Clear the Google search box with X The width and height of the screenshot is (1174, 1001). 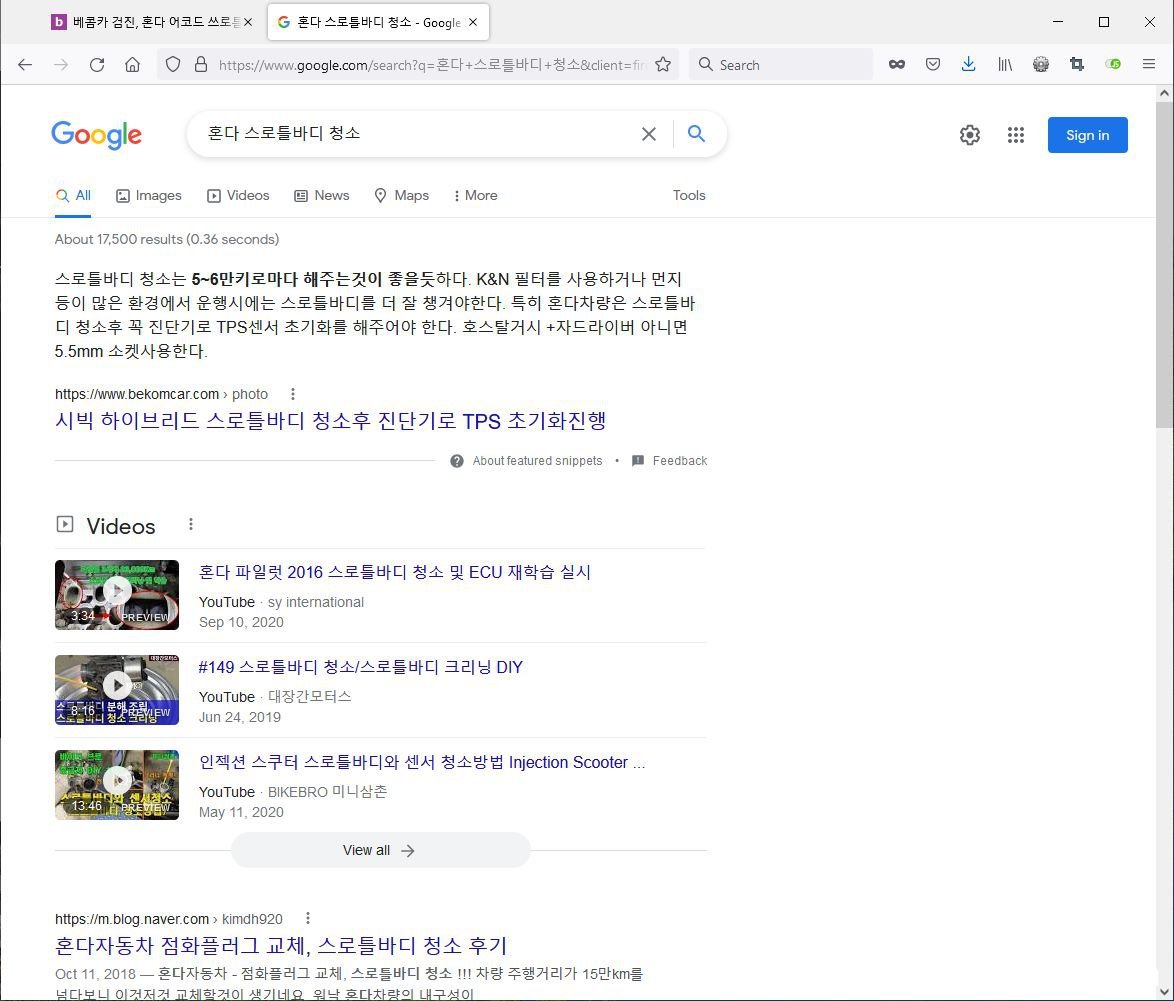click(649, 134)
